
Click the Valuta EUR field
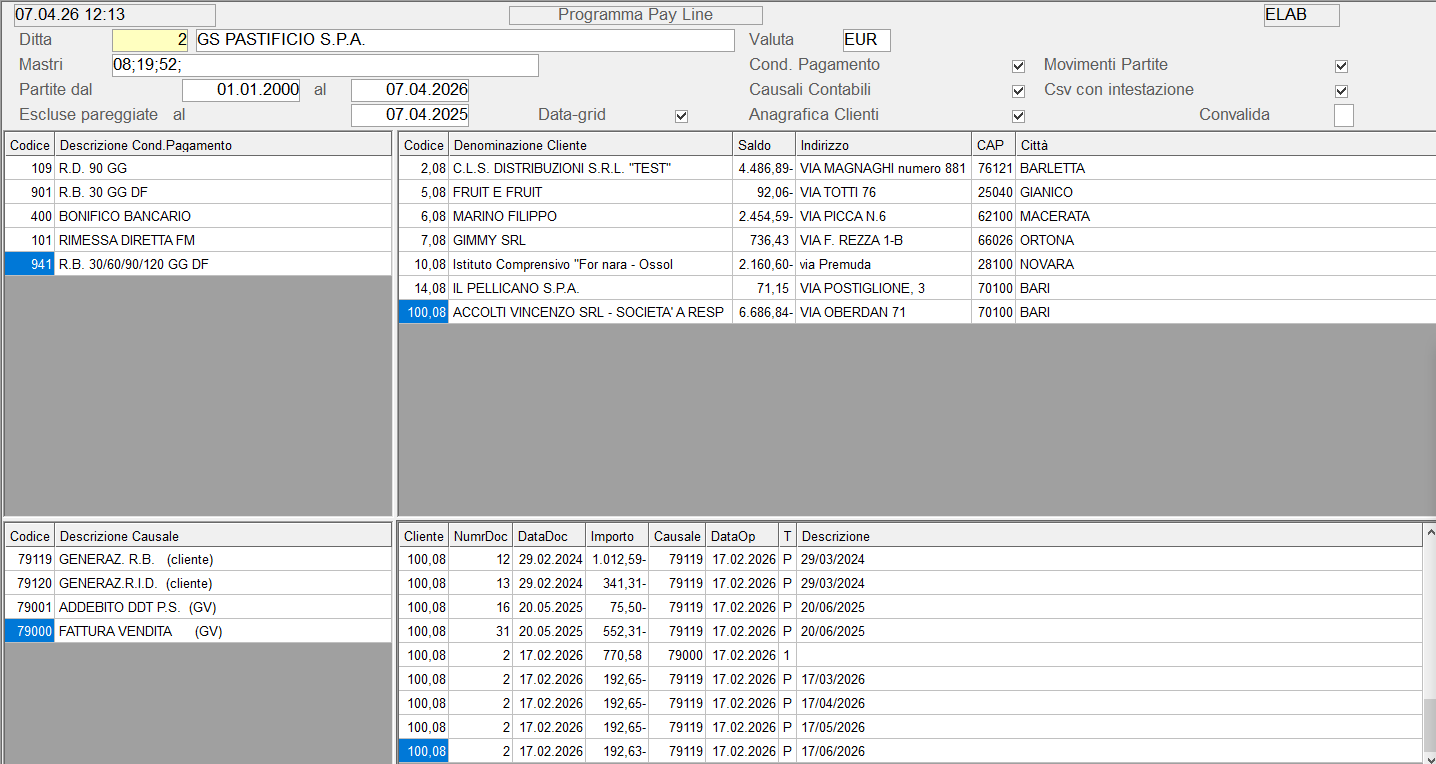(866, 40)
